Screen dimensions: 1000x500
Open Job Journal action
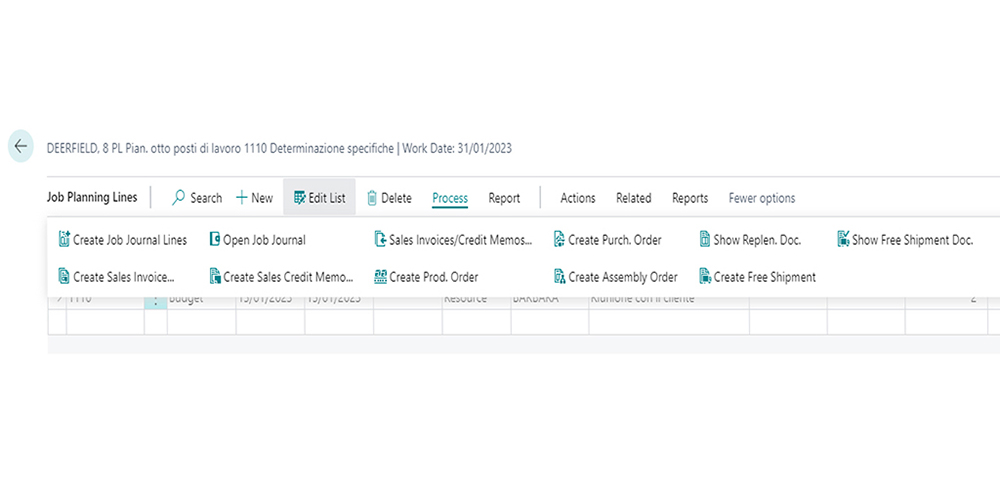(257, 240)
